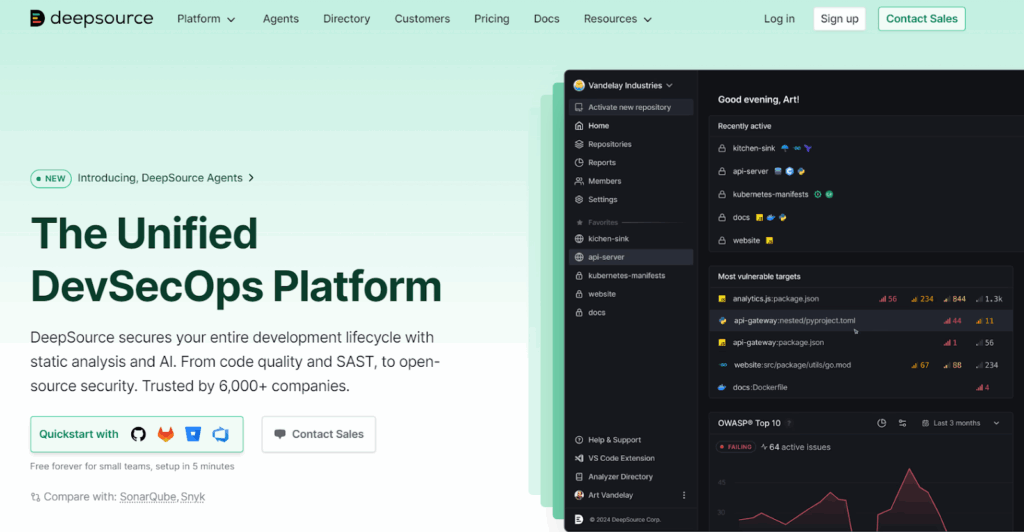Click the api-gateway:nested/pyproject.toml target
The image size is (1024, 532).
click(x=861, y=321)
